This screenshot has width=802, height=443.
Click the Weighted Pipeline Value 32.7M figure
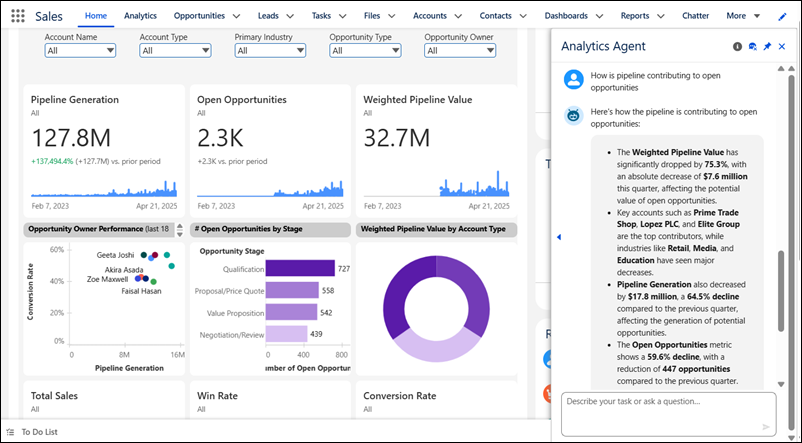(x=396, y=138)
